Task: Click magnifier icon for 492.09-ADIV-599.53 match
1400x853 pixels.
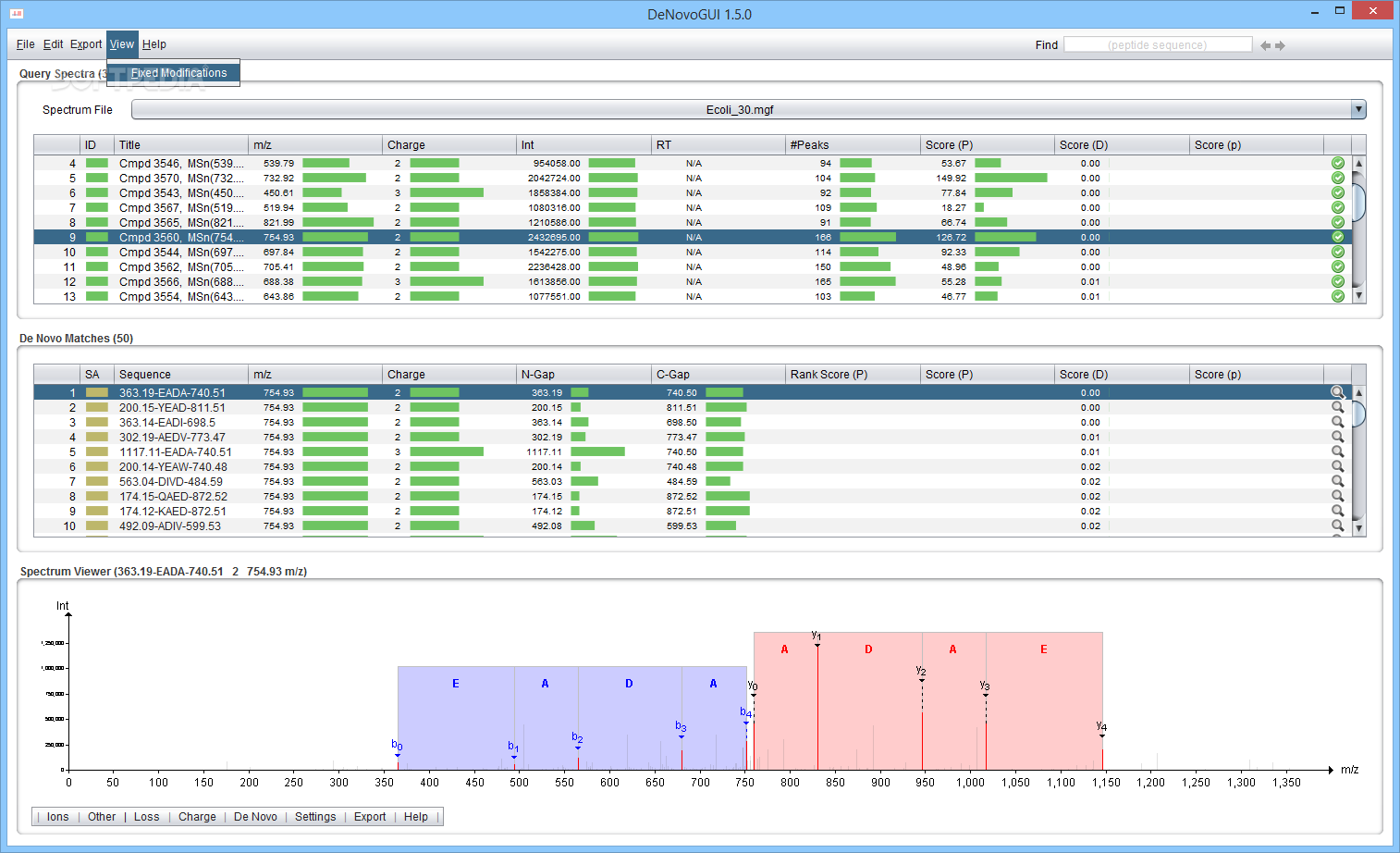Action: tap(1337, 525)
